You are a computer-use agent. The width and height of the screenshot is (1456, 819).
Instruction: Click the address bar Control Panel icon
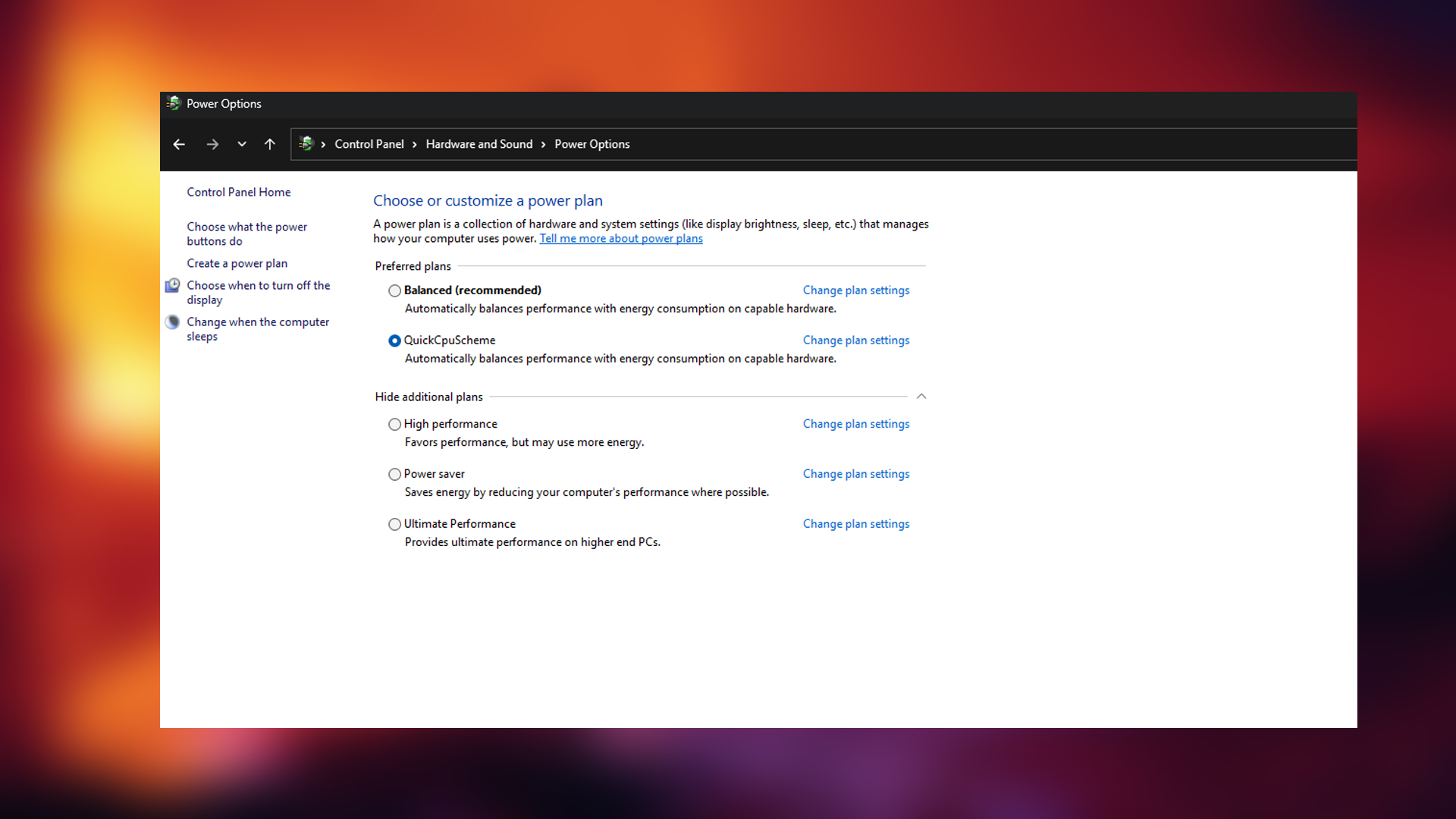(x=306, y=143)
